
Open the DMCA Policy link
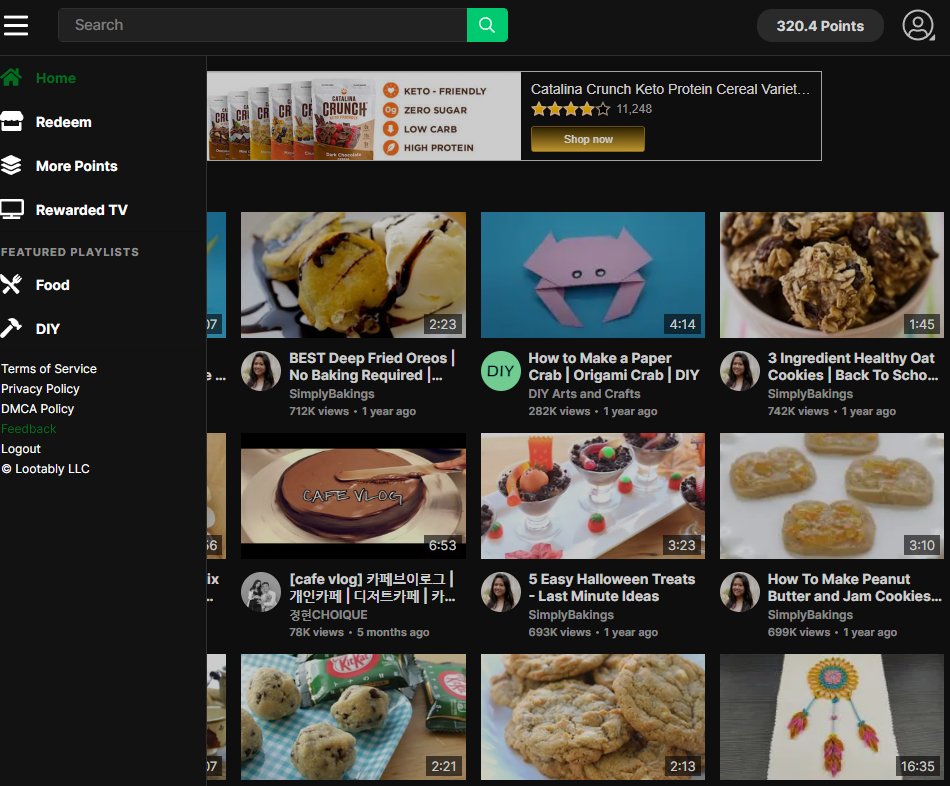38,409
